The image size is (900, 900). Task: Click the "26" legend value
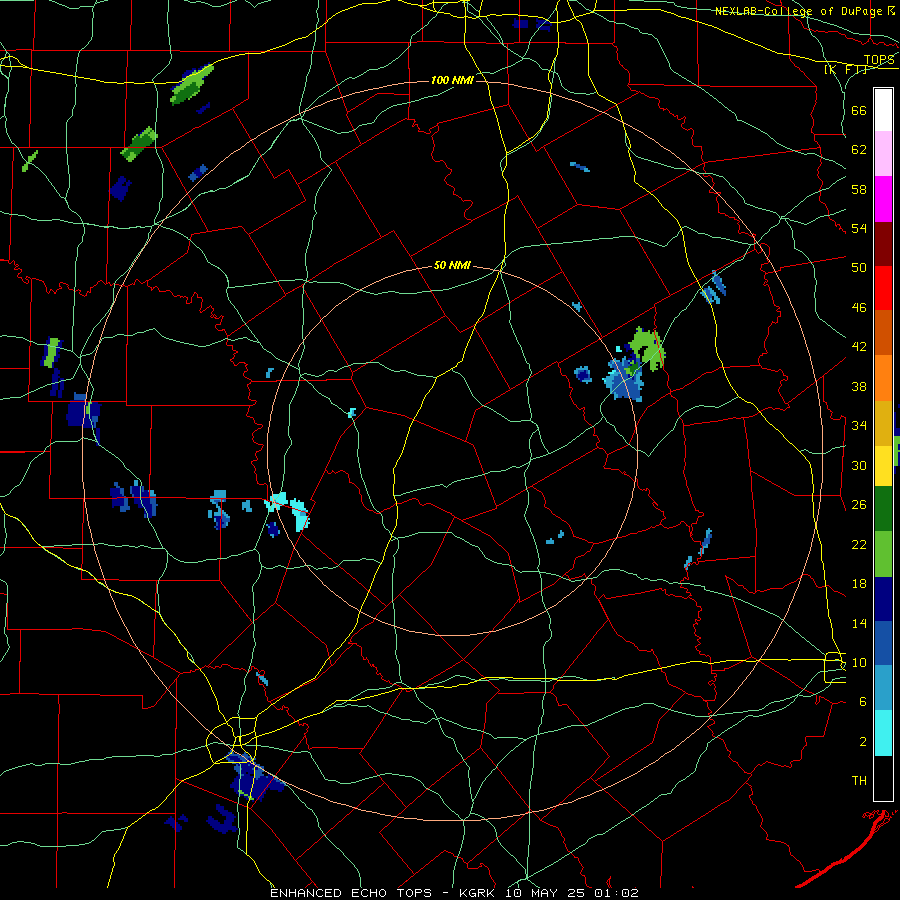click(859, 505)
